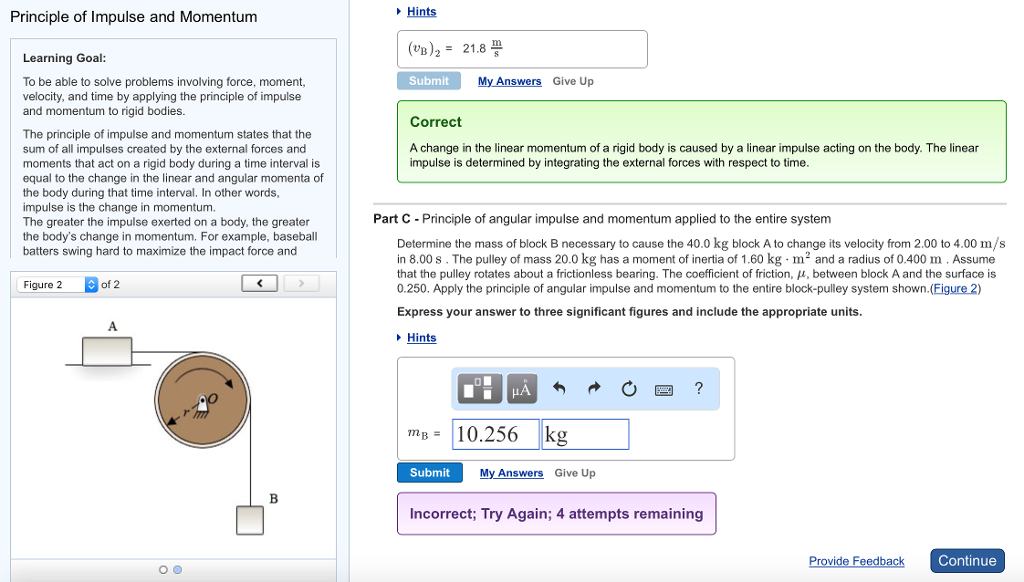Viewport: 1024px width, 582px height.
Task: Click the previous figure arrow
Action: [x=259, y=283]
